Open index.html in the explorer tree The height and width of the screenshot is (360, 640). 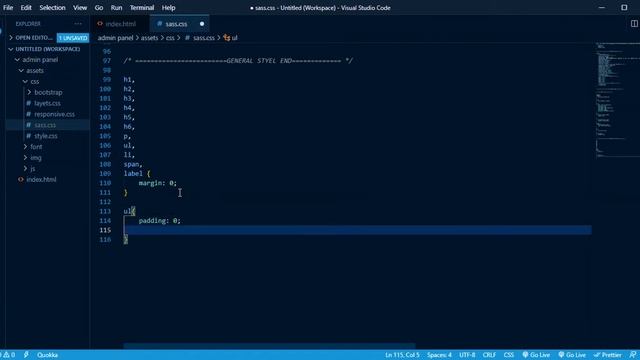pyautogui.click(x=41, y=180)
